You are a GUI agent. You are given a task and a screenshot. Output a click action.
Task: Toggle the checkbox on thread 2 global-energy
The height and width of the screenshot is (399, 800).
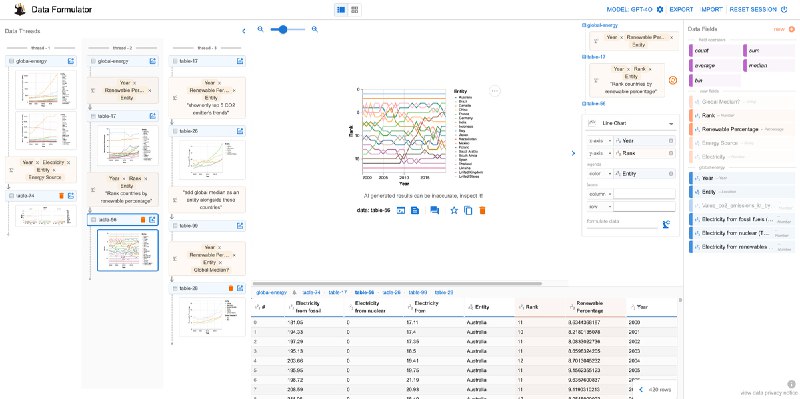[x=93, y=61]
